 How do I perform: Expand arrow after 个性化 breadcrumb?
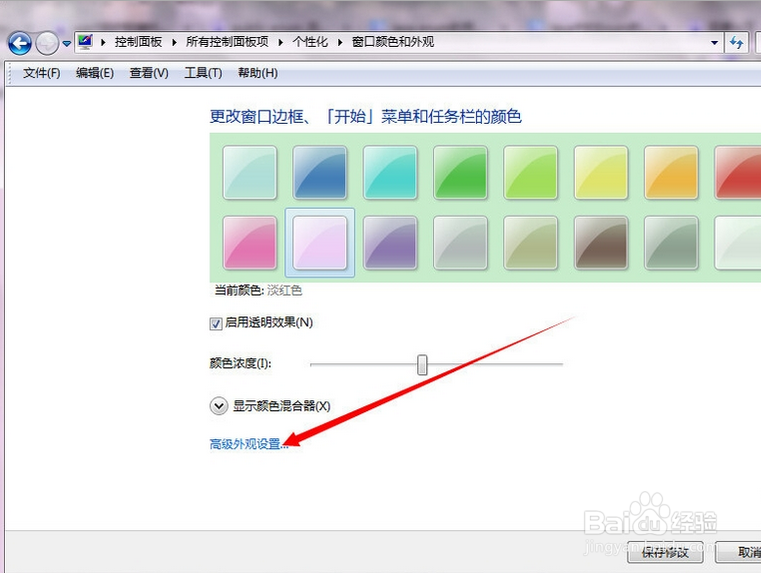tap(340, 42)
